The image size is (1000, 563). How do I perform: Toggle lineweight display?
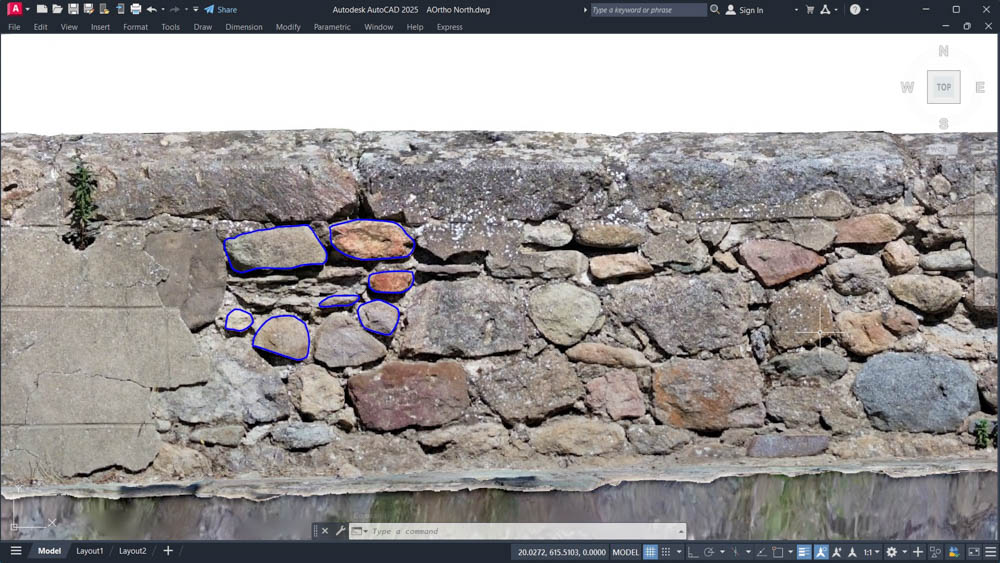click(804, 552)
